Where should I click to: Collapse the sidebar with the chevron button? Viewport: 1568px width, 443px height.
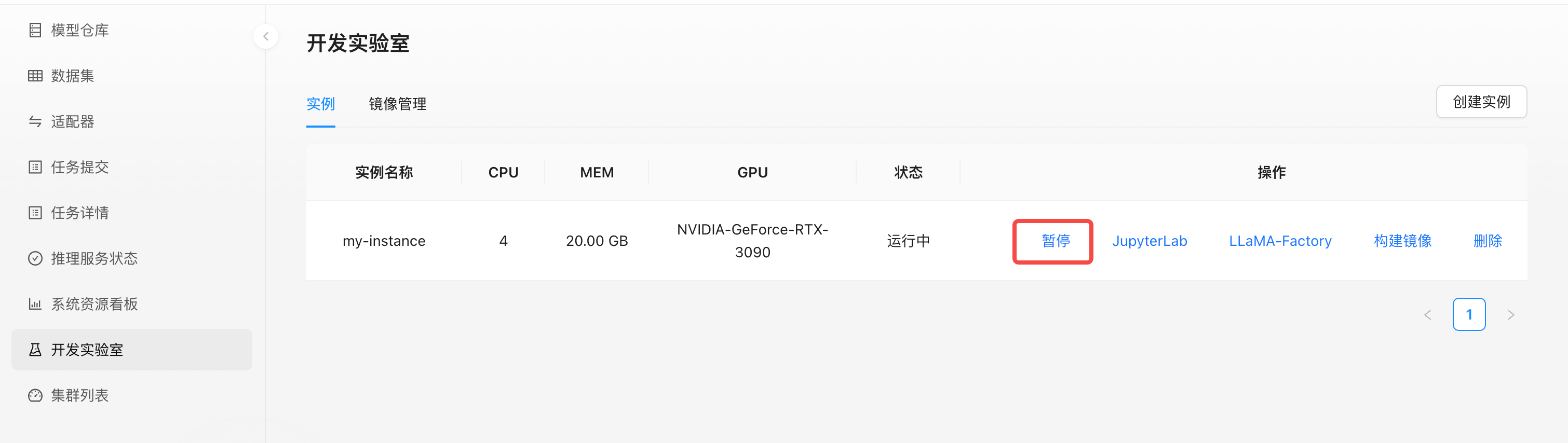pyautogui.click(x=265, y=36)
